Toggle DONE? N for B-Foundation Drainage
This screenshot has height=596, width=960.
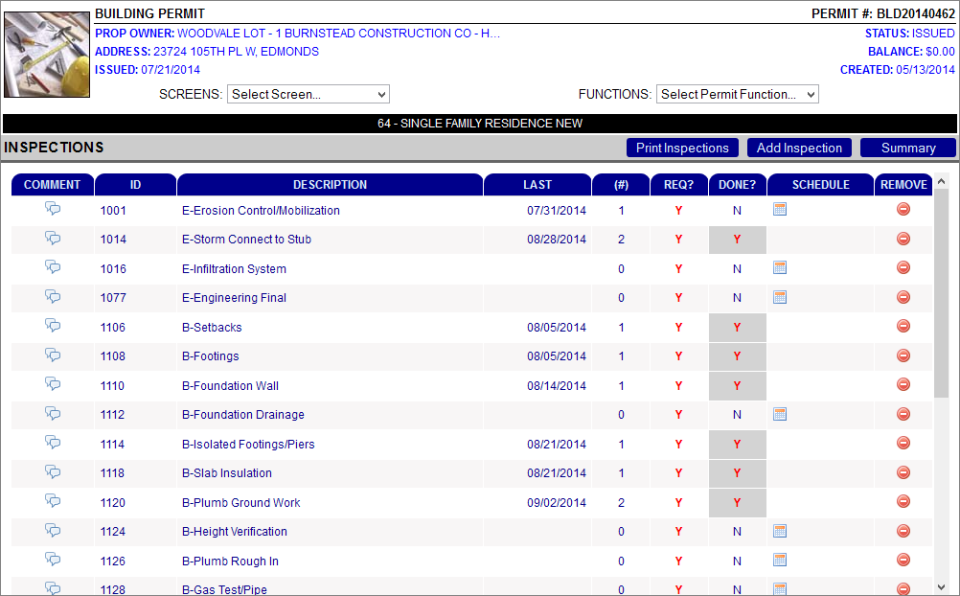[737, 415]
